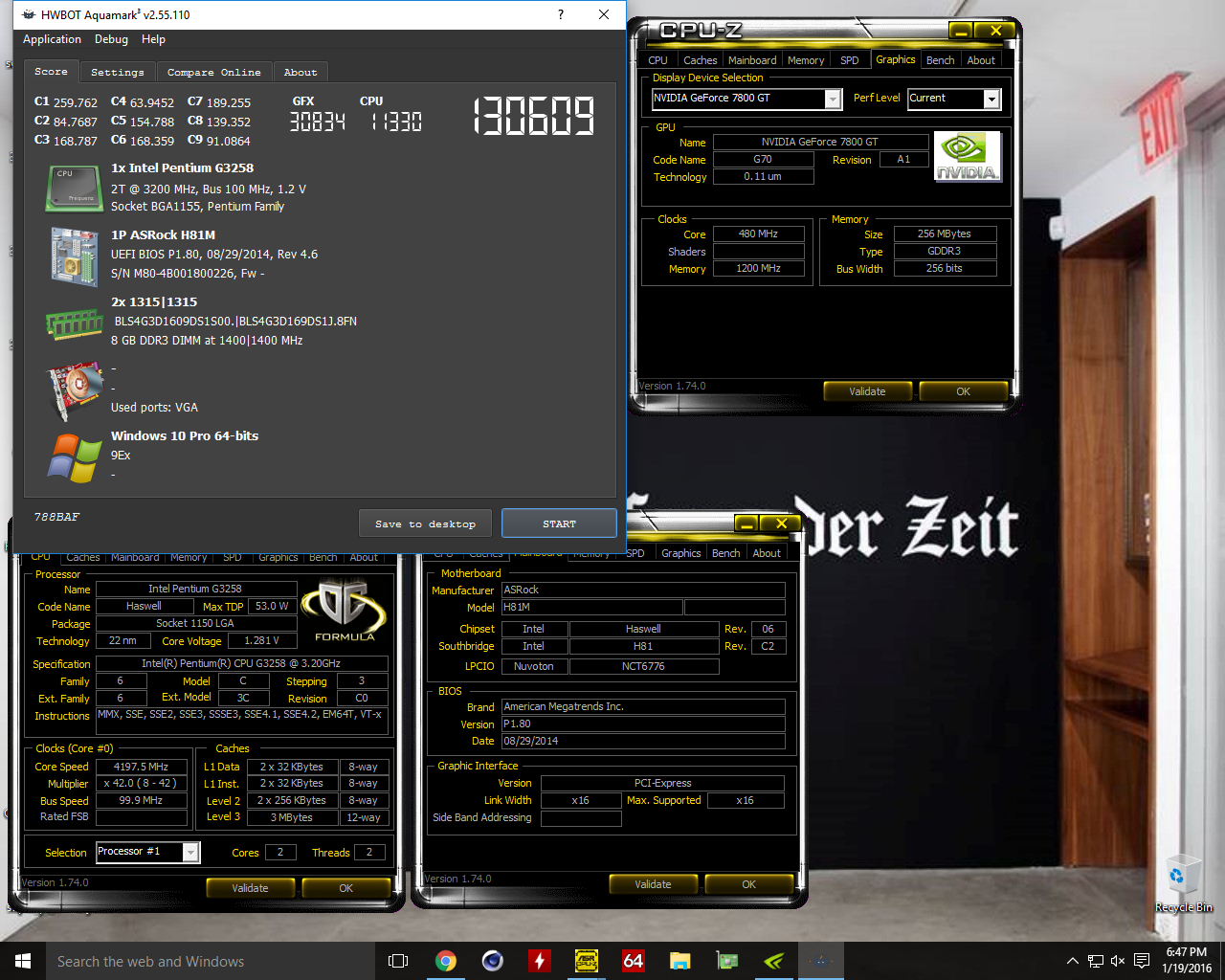The image size is (1225, 980).
Task: Click the question mark help button in Aquamark title bar
Action: [561, 14]
